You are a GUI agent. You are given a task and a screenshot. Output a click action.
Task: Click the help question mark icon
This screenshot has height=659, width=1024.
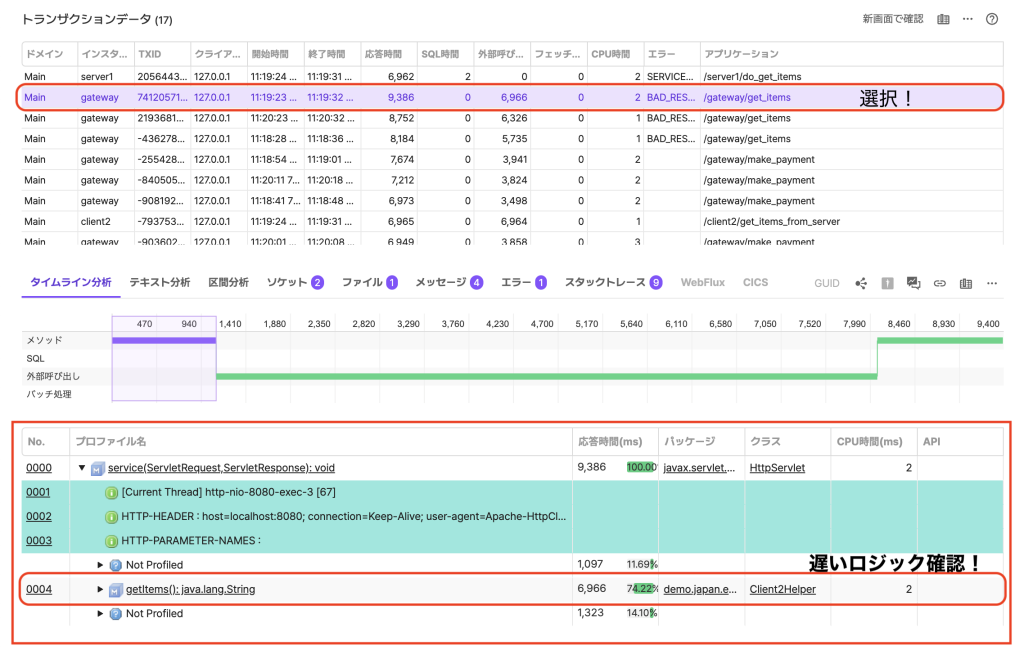992,19
